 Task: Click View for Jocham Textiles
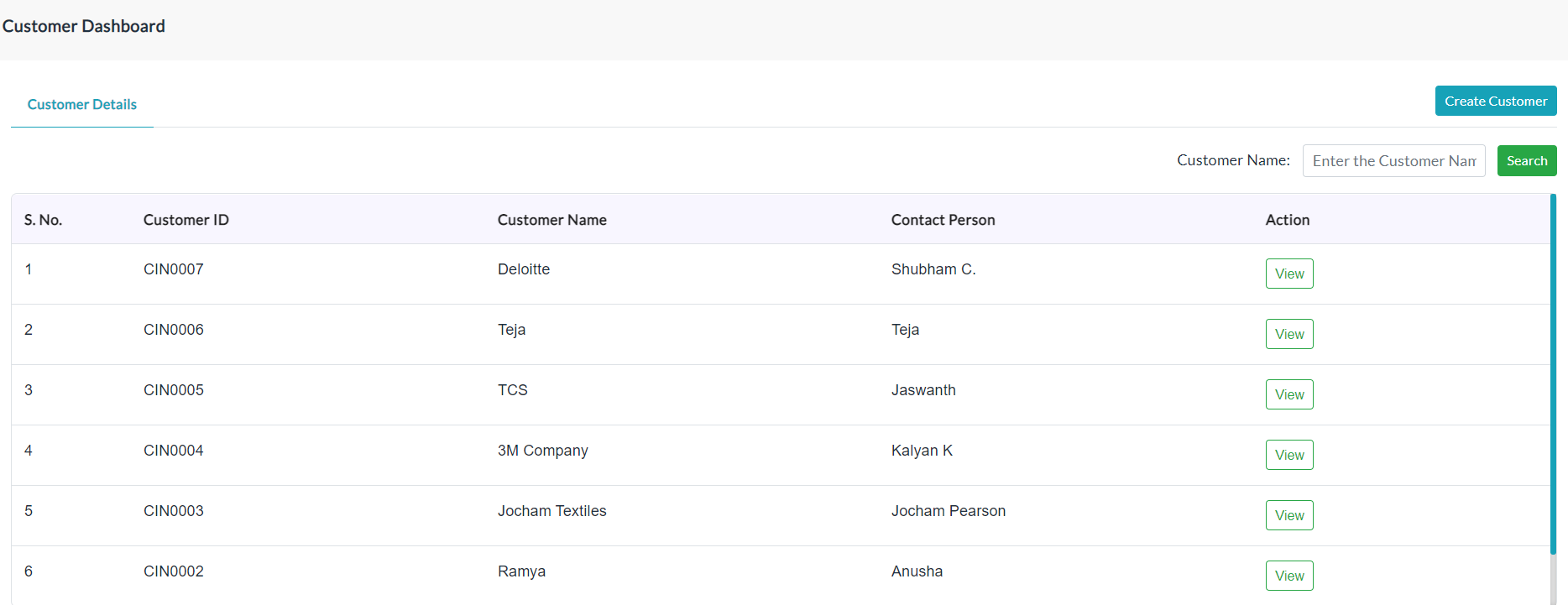(x=1289, y=515)
